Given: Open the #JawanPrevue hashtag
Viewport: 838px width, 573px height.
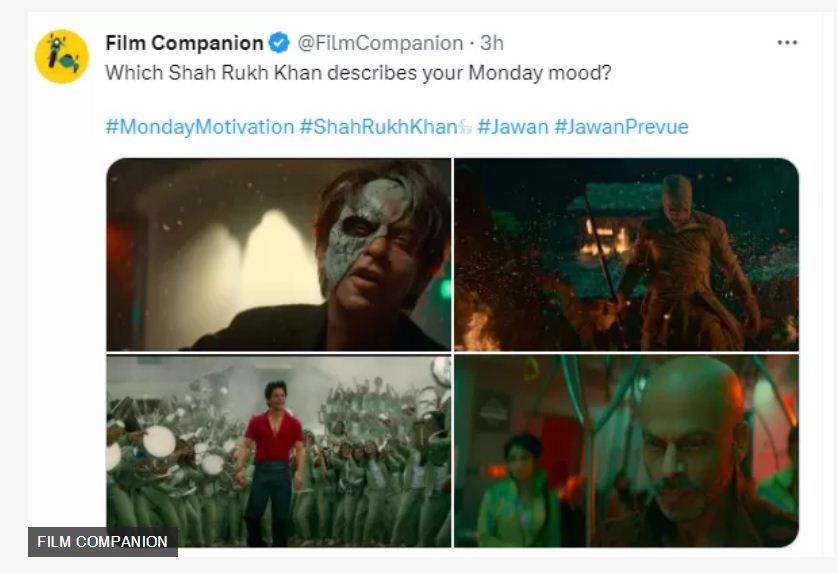Looking at the screenshot, I should [x=621, y=127].
